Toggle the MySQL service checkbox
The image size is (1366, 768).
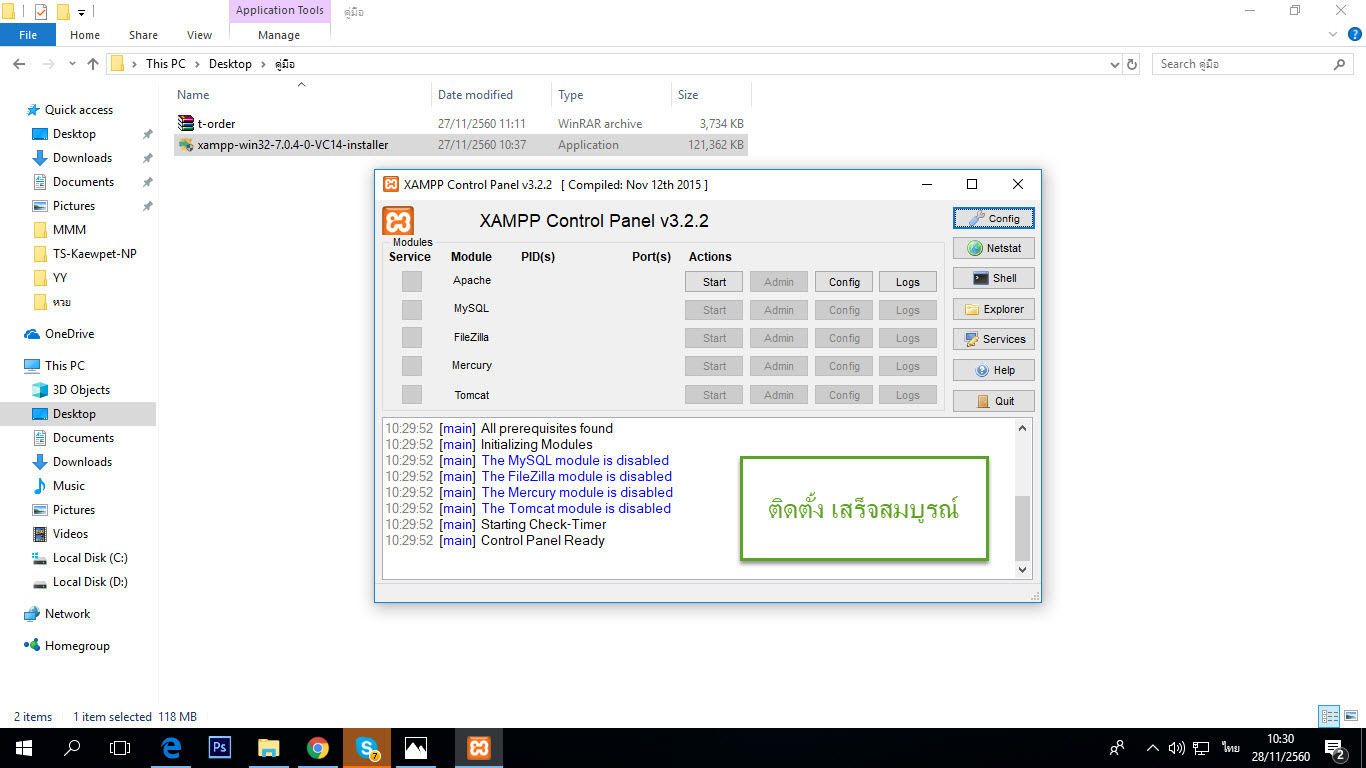tap(412, 309)
